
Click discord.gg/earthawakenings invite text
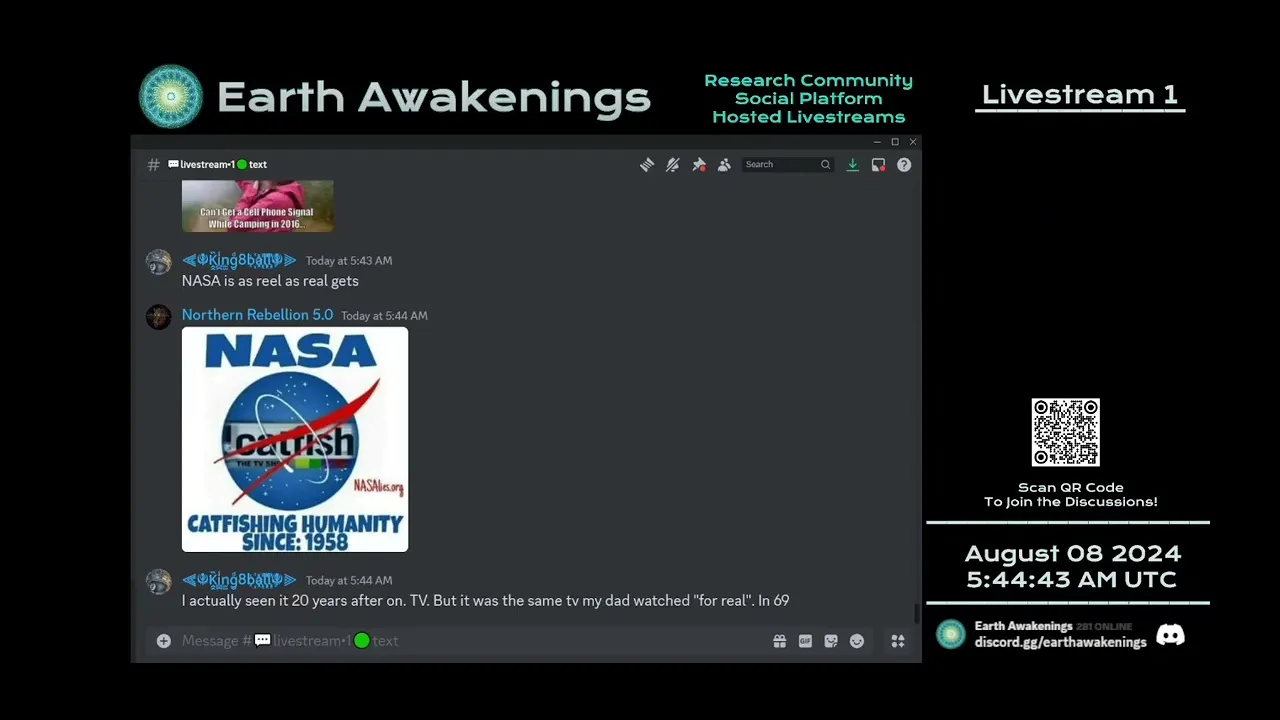[x=1061, y=642]
